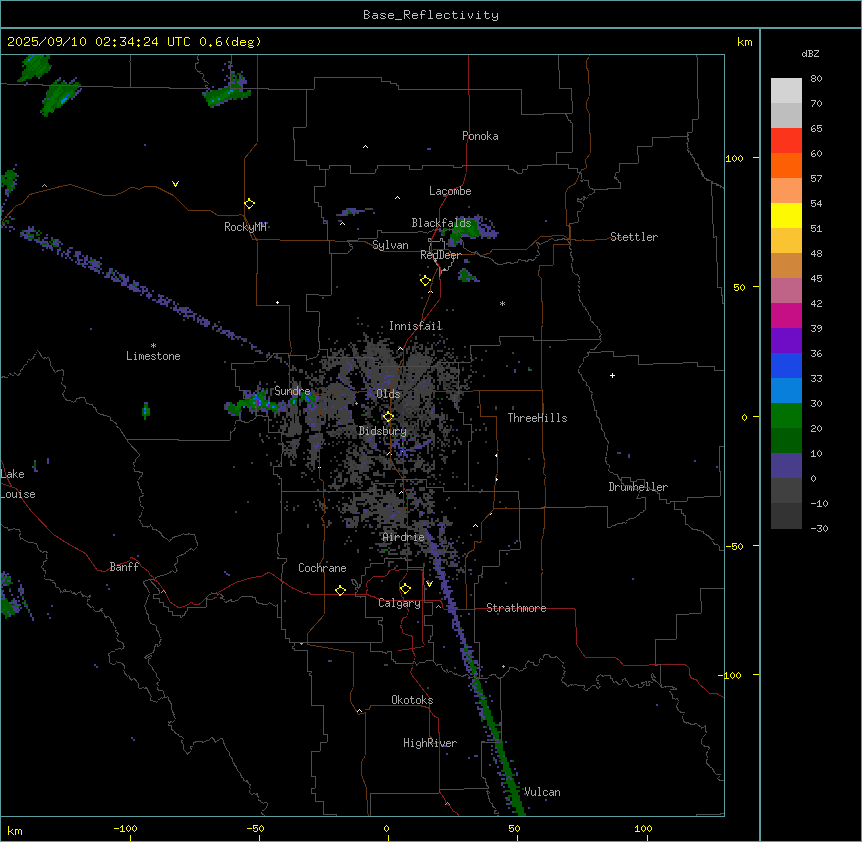The width and height of the screenshot is (862, 842).
Task: Click the -100 tick on bottom km axis
Action: (x=126, y=828)
